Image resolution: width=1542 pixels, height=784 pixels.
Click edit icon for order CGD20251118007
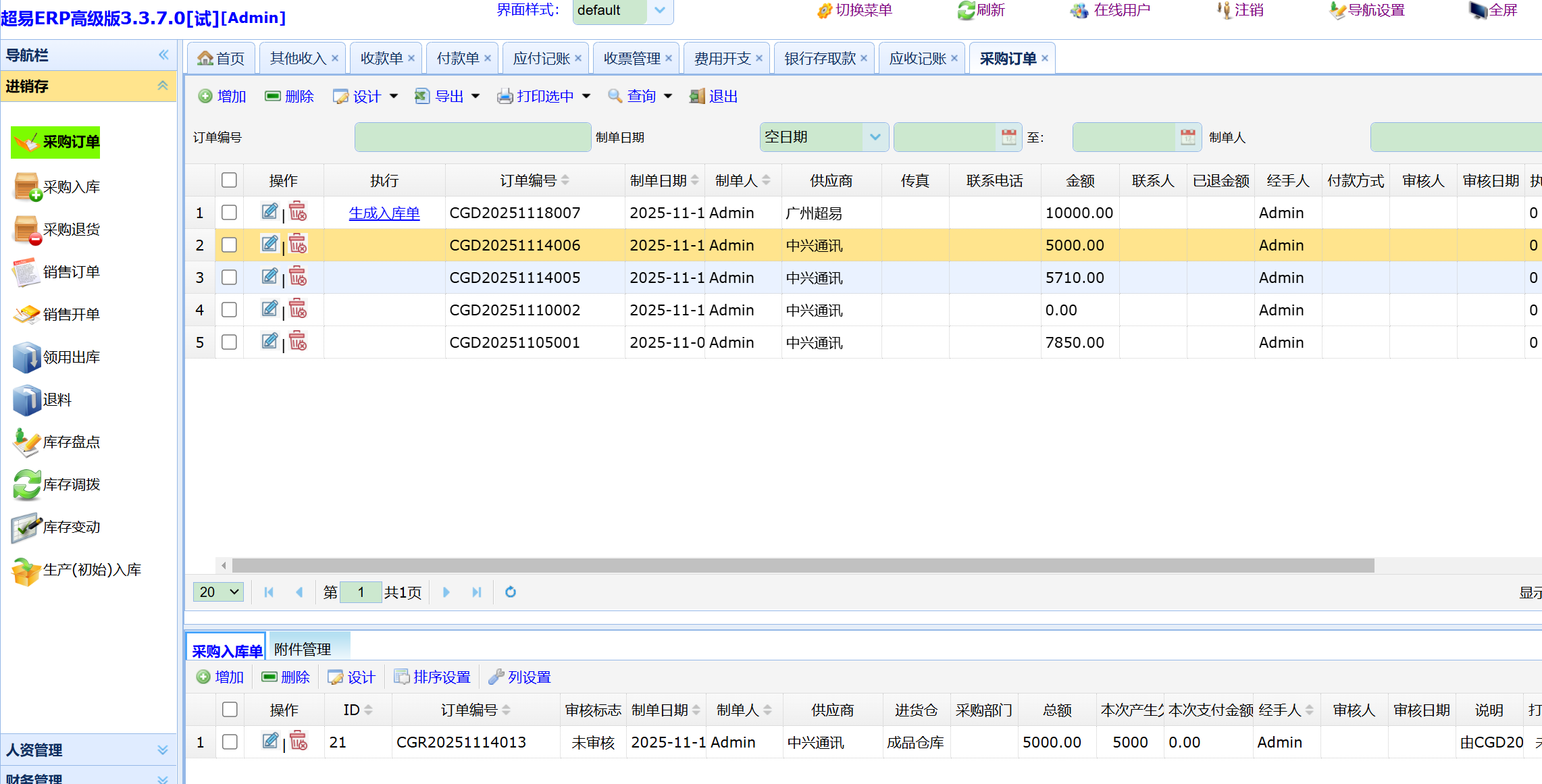pyautogui.click(x=269, y=212)
